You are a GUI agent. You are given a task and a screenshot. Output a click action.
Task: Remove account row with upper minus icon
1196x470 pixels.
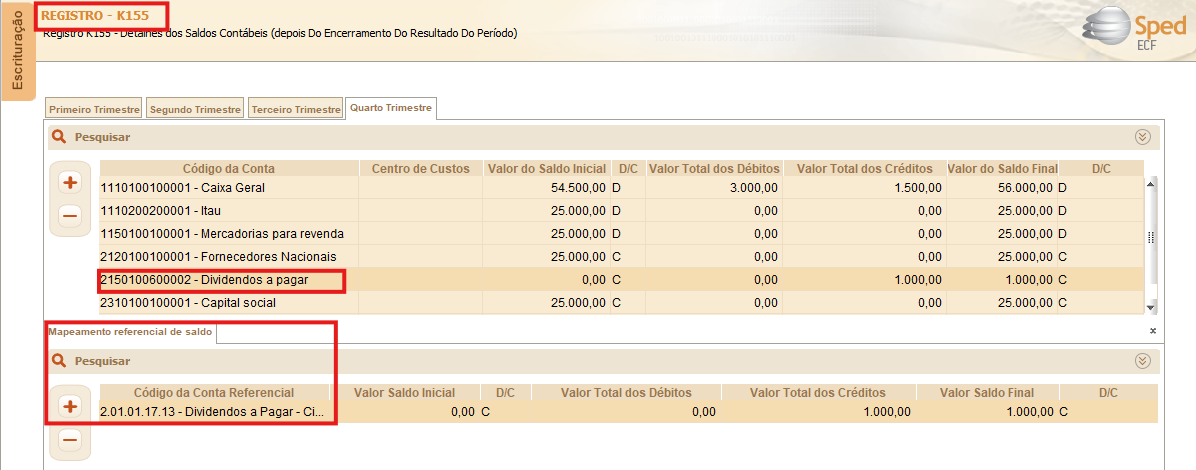pyautogui.click(x=70, y=216)
